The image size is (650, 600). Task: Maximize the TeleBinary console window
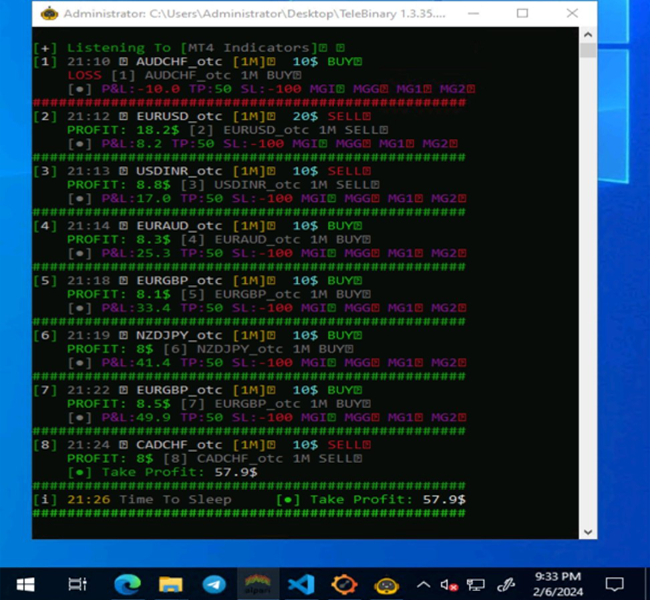tap(523, 14)
